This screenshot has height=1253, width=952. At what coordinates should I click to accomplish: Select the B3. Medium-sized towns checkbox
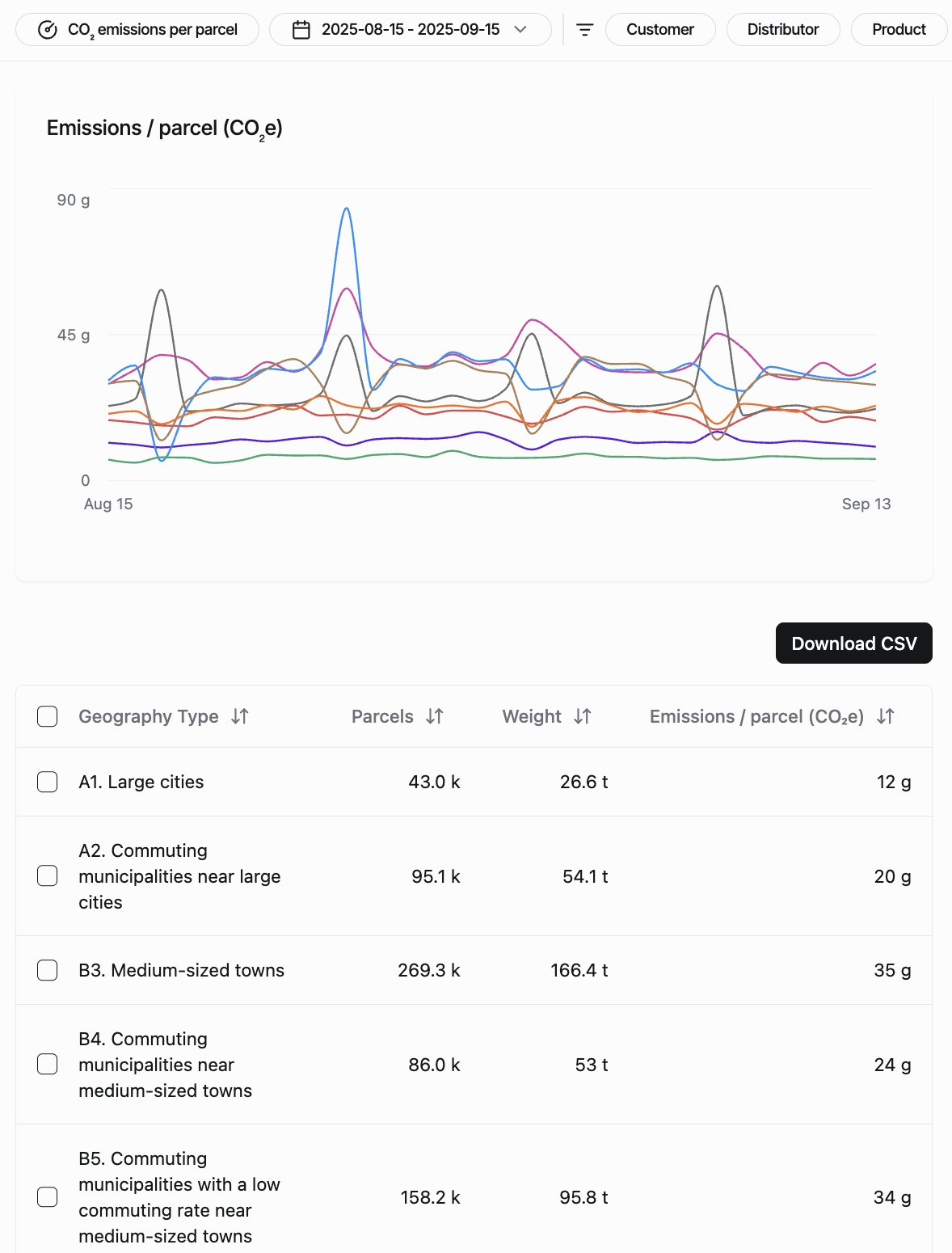[48, 970]
